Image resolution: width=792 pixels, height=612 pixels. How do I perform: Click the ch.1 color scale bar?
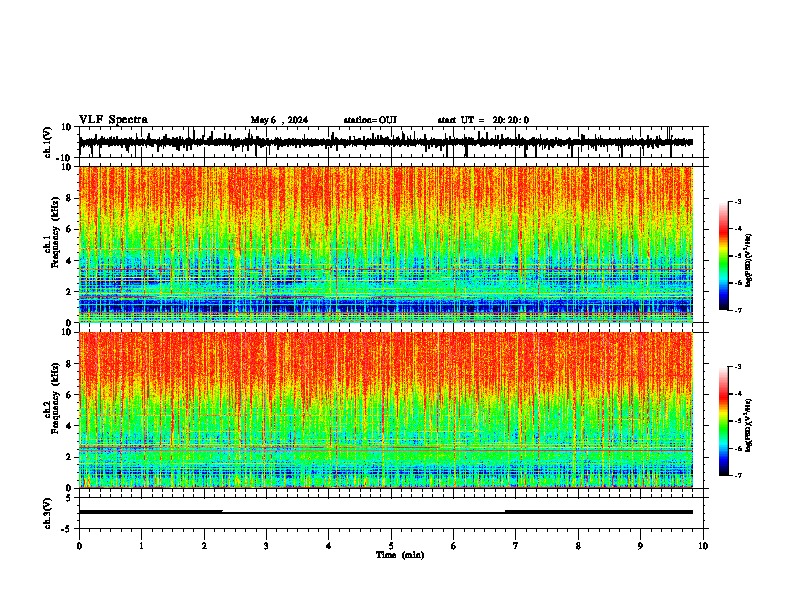click(x=724, y=256)
